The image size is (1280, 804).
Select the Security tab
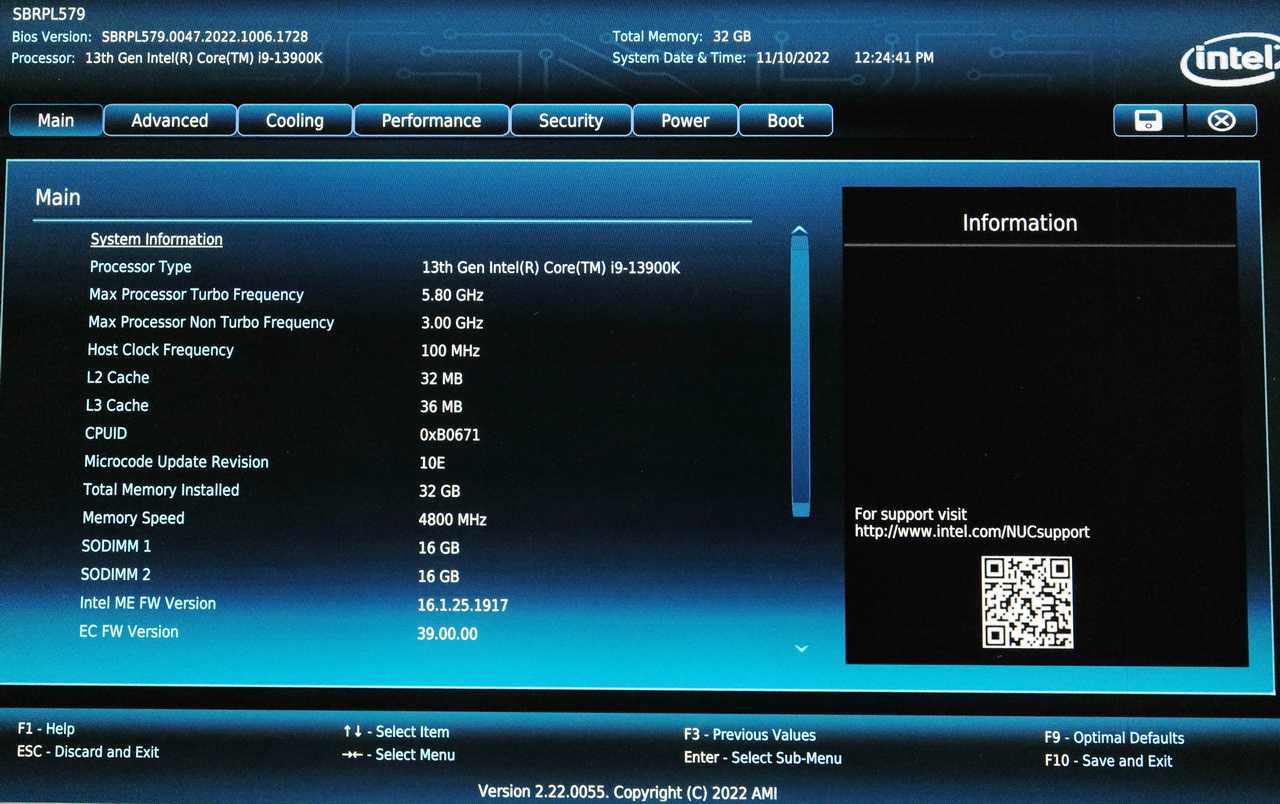pyautogui.click(x=571, y=121)
